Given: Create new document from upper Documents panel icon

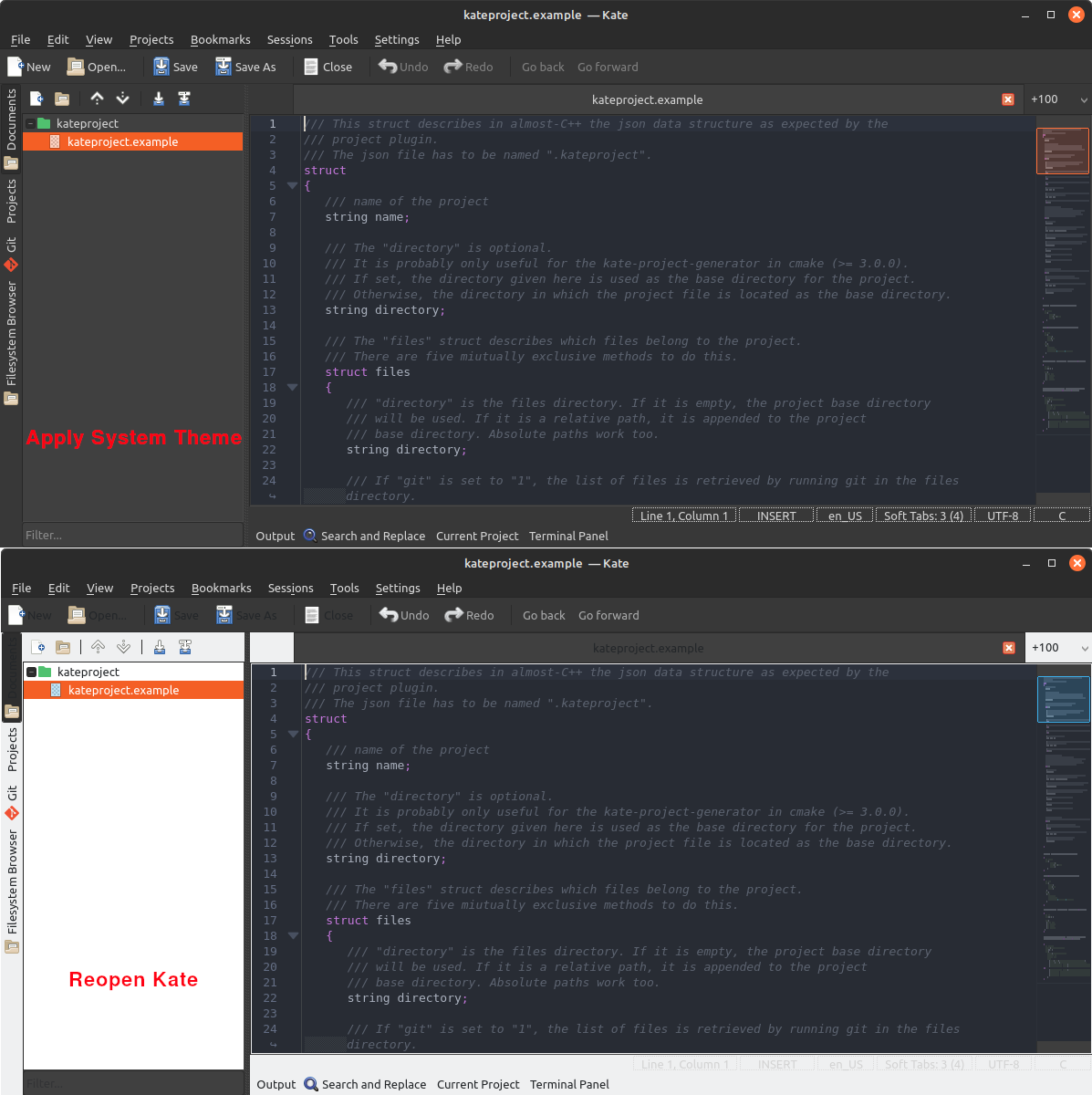Looking at the screenshot, I should pyautogui.click(x=36, y=99).
